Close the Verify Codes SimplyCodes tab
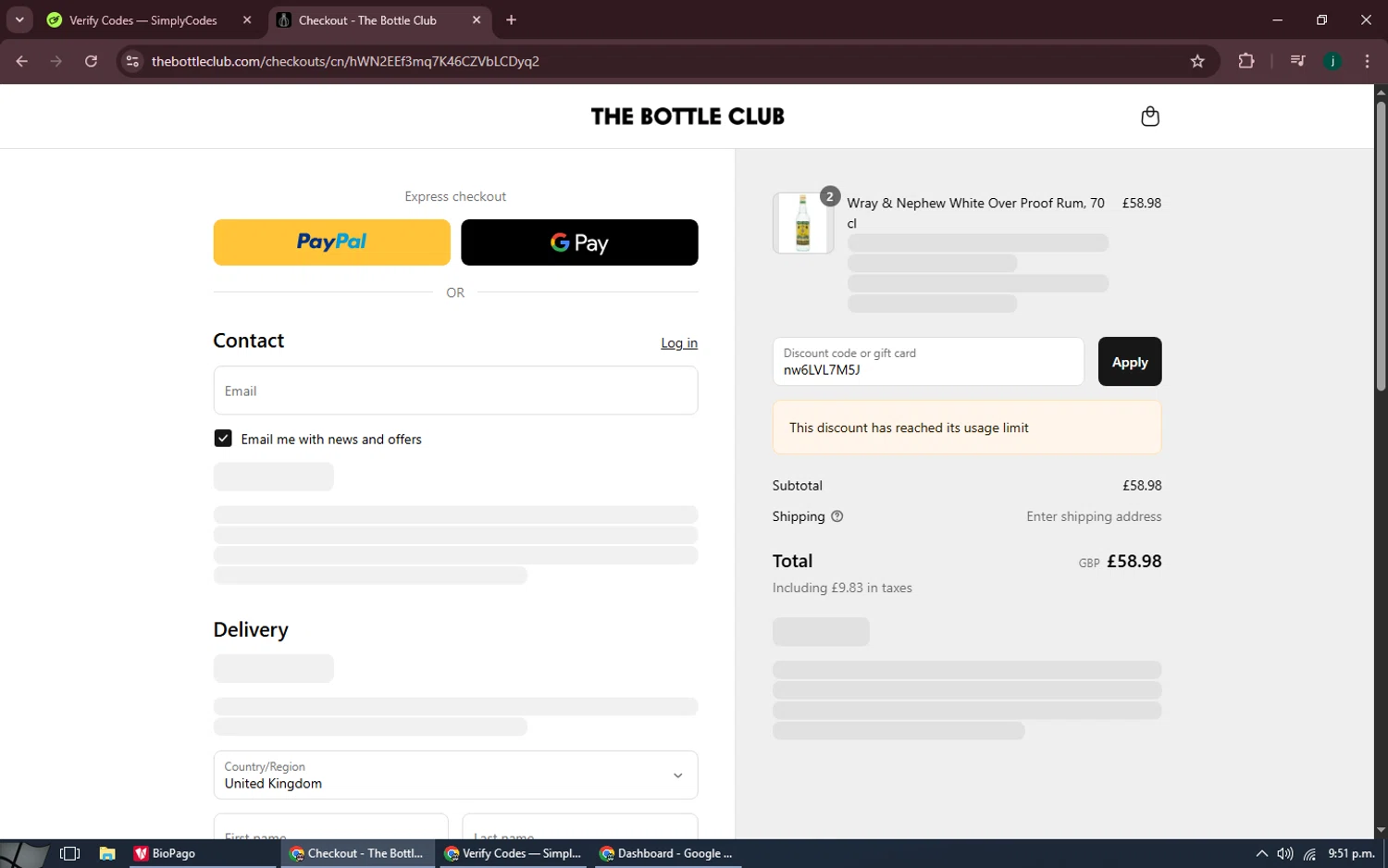Viewport: 1388px width, 868px height. (x=247, y=19)
